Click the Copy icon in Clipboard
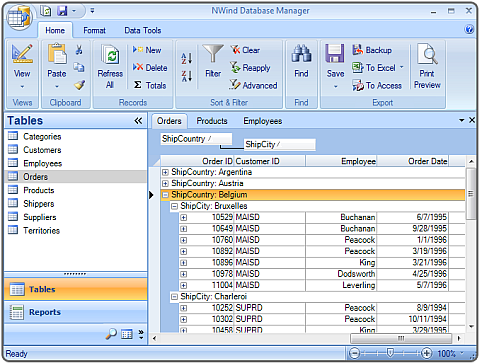This screenshot has height=363, width=480. pos(79,67)
